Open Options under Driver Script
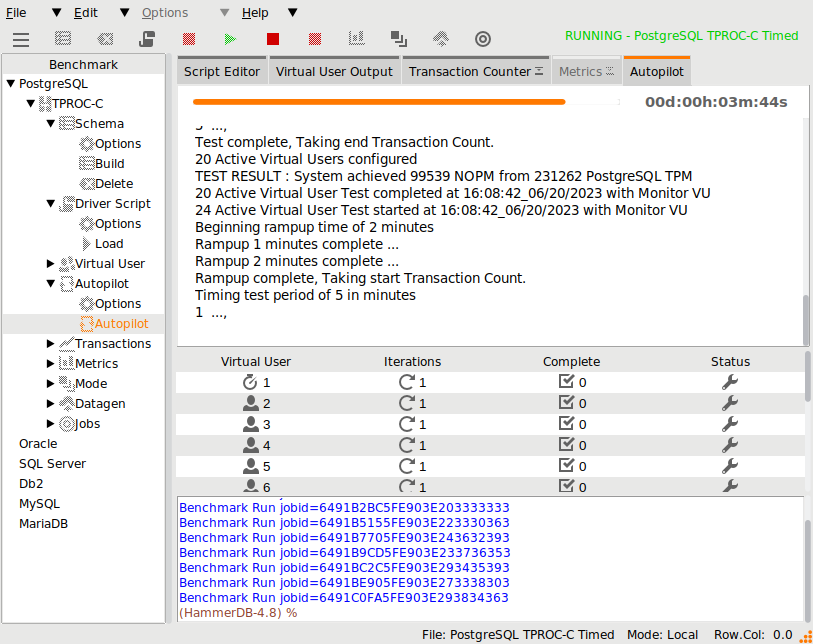Screen dimensions: 813x644 118,223
